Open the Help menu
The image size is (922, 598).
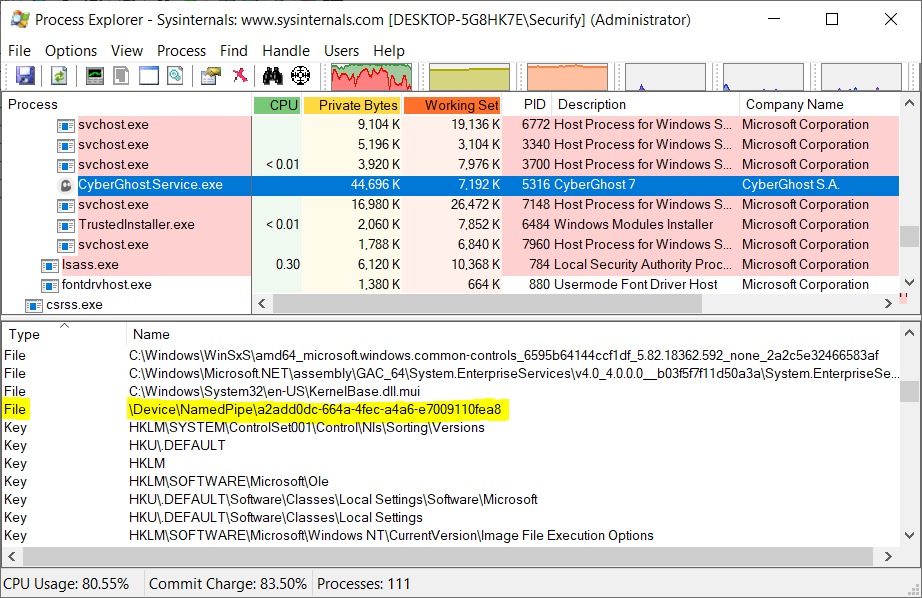point(389,51)
